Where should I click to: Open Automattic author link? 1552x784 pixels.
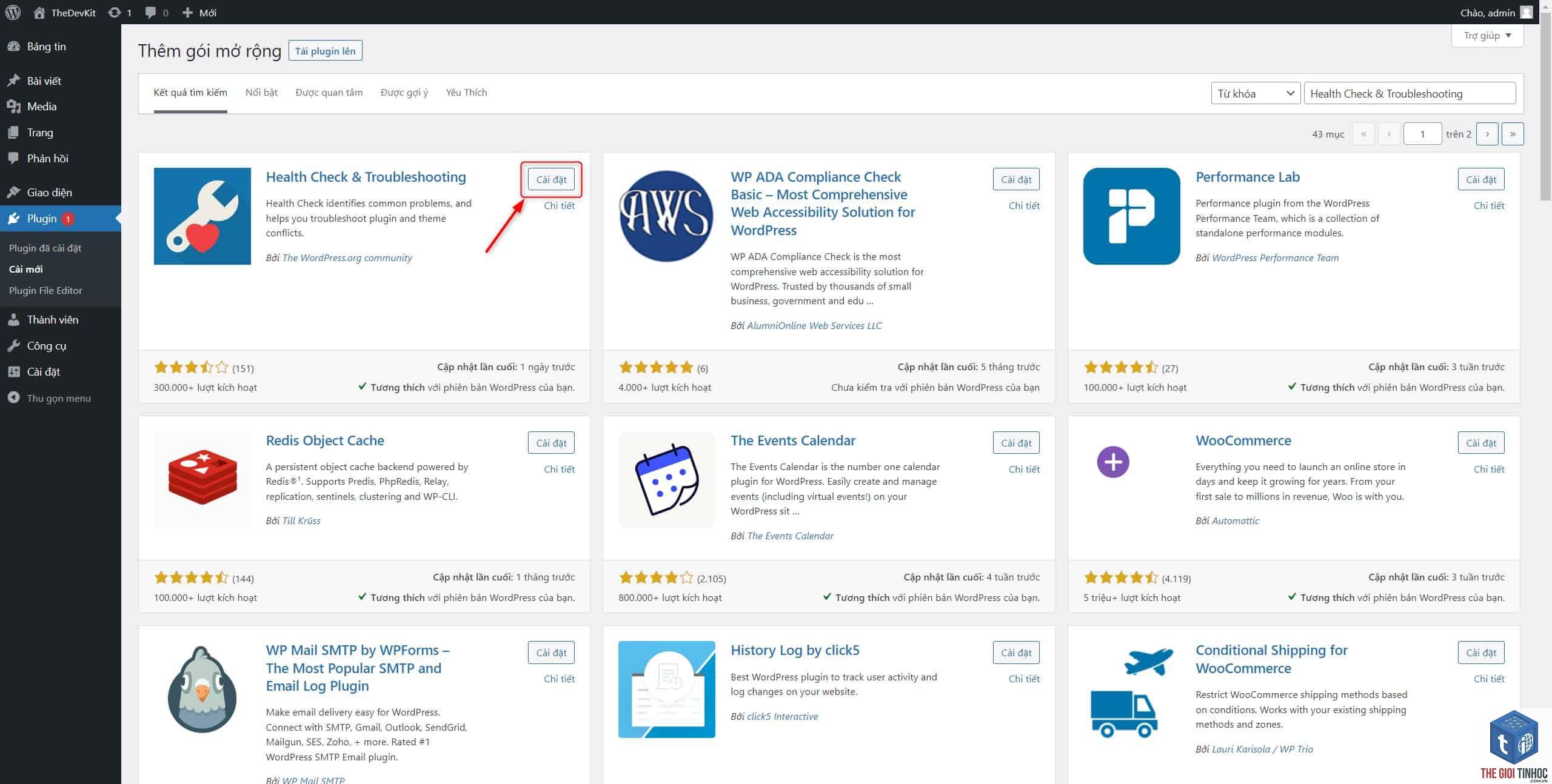1236,521
